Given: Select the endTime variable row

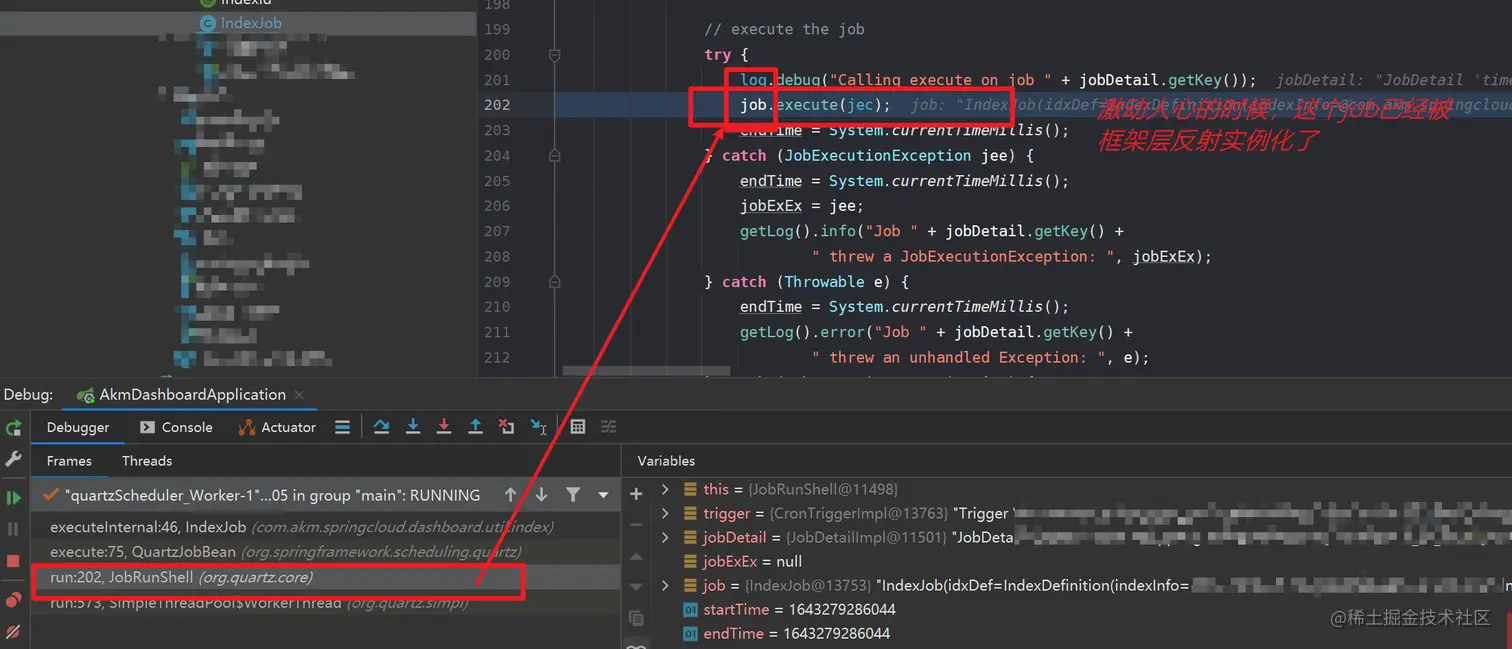Looking at the screenshot, I should (x=786, y=633).
